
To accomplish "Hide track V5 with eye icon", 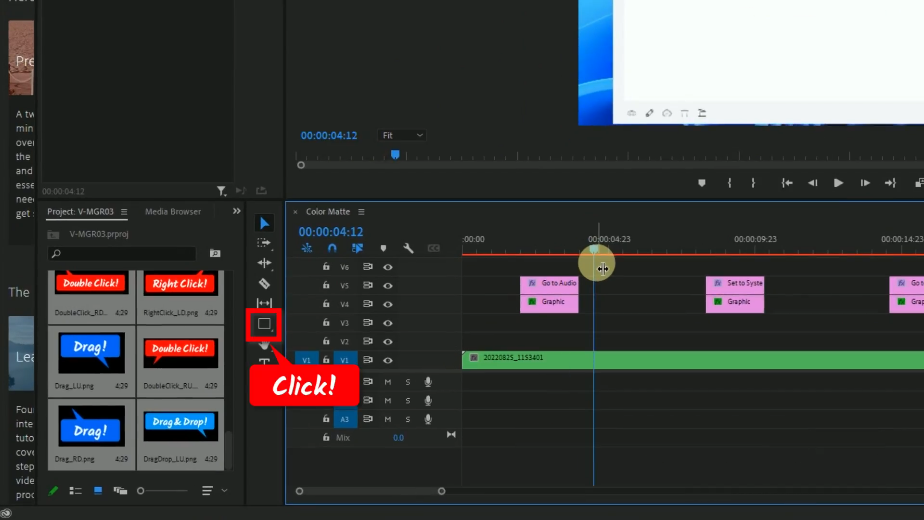I will (388, 285).
